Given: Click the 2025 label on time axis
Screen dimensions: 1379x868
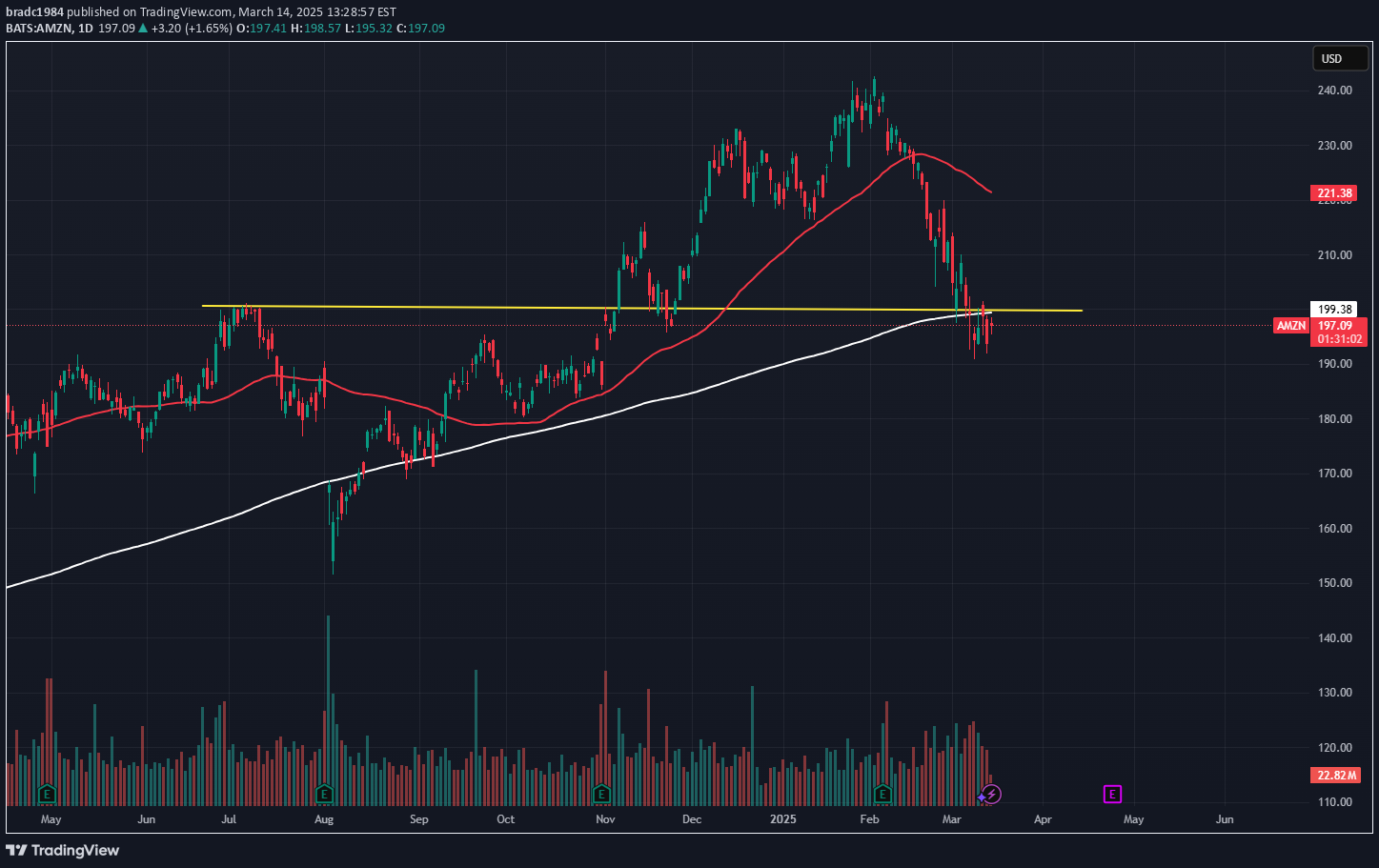Looking at the screenshot, I should (782, 819).
